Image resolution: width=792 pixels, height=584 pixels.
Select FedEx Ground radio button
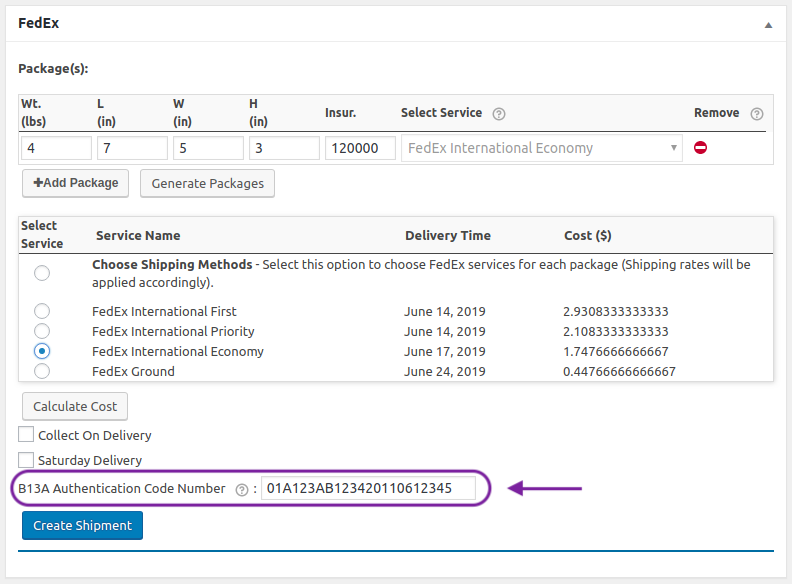pos(42,371)
